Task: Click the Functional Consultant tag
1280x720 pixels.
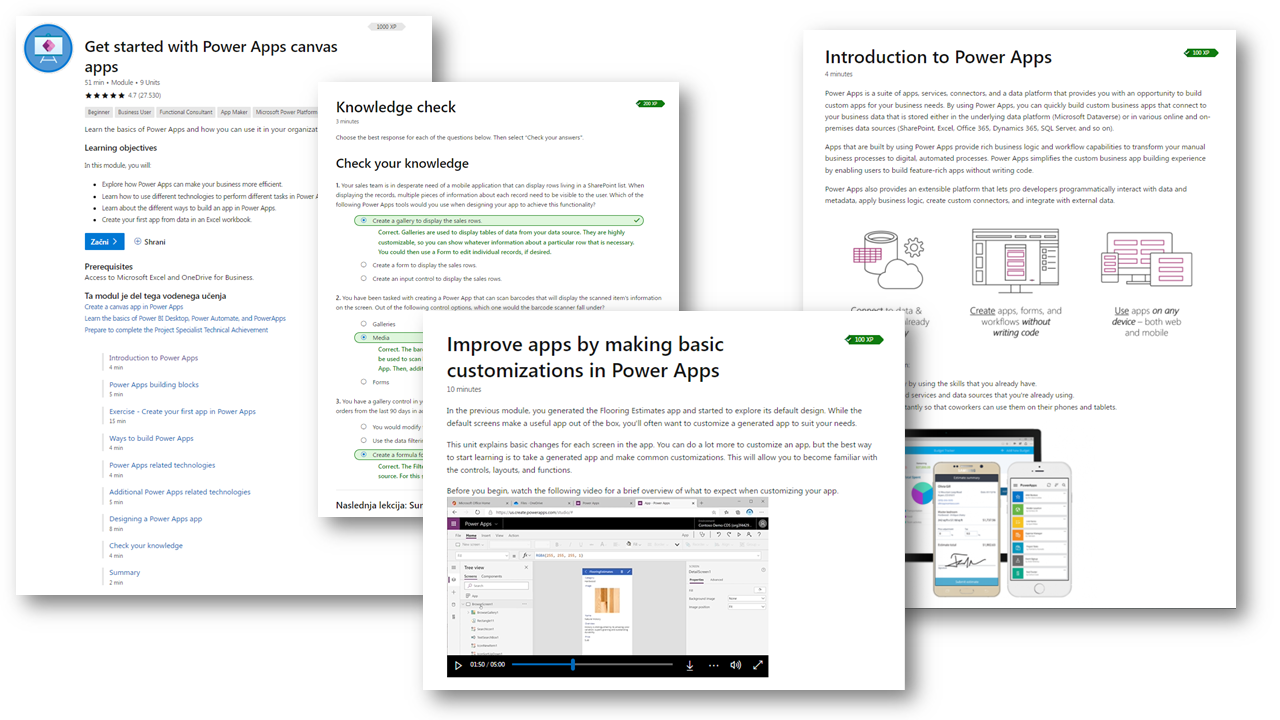Action: (186, 113)
